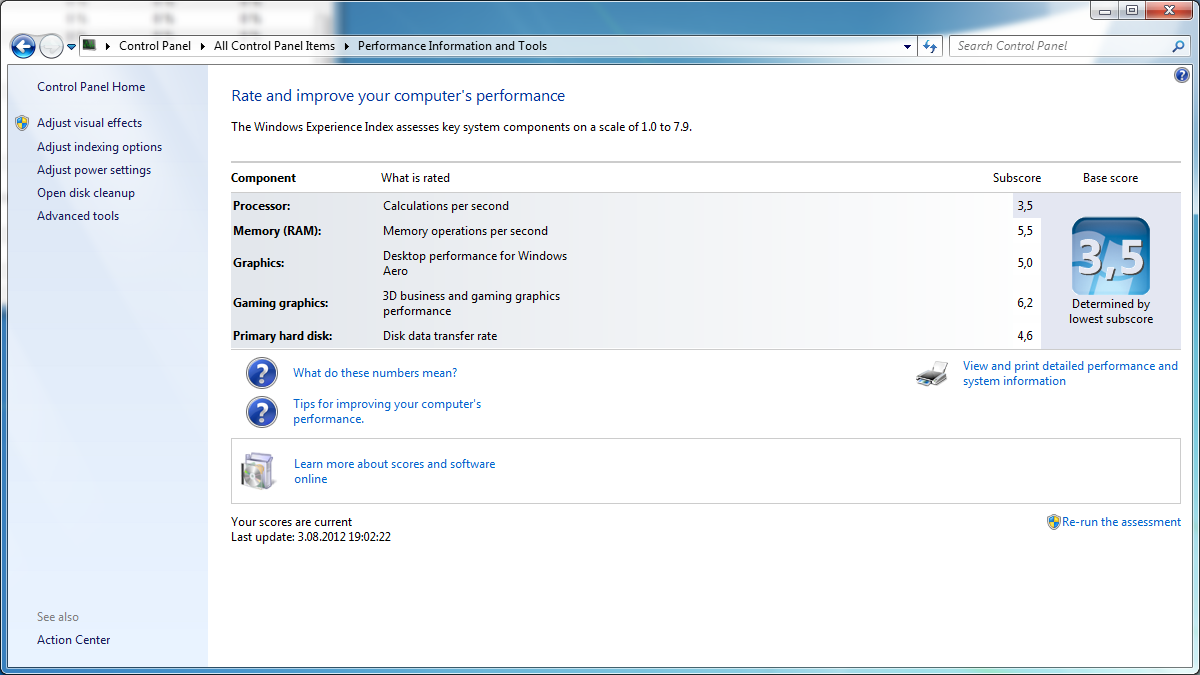Click the Forward navigation arrow button
The image size is (1200, 675).
(51, 46)
